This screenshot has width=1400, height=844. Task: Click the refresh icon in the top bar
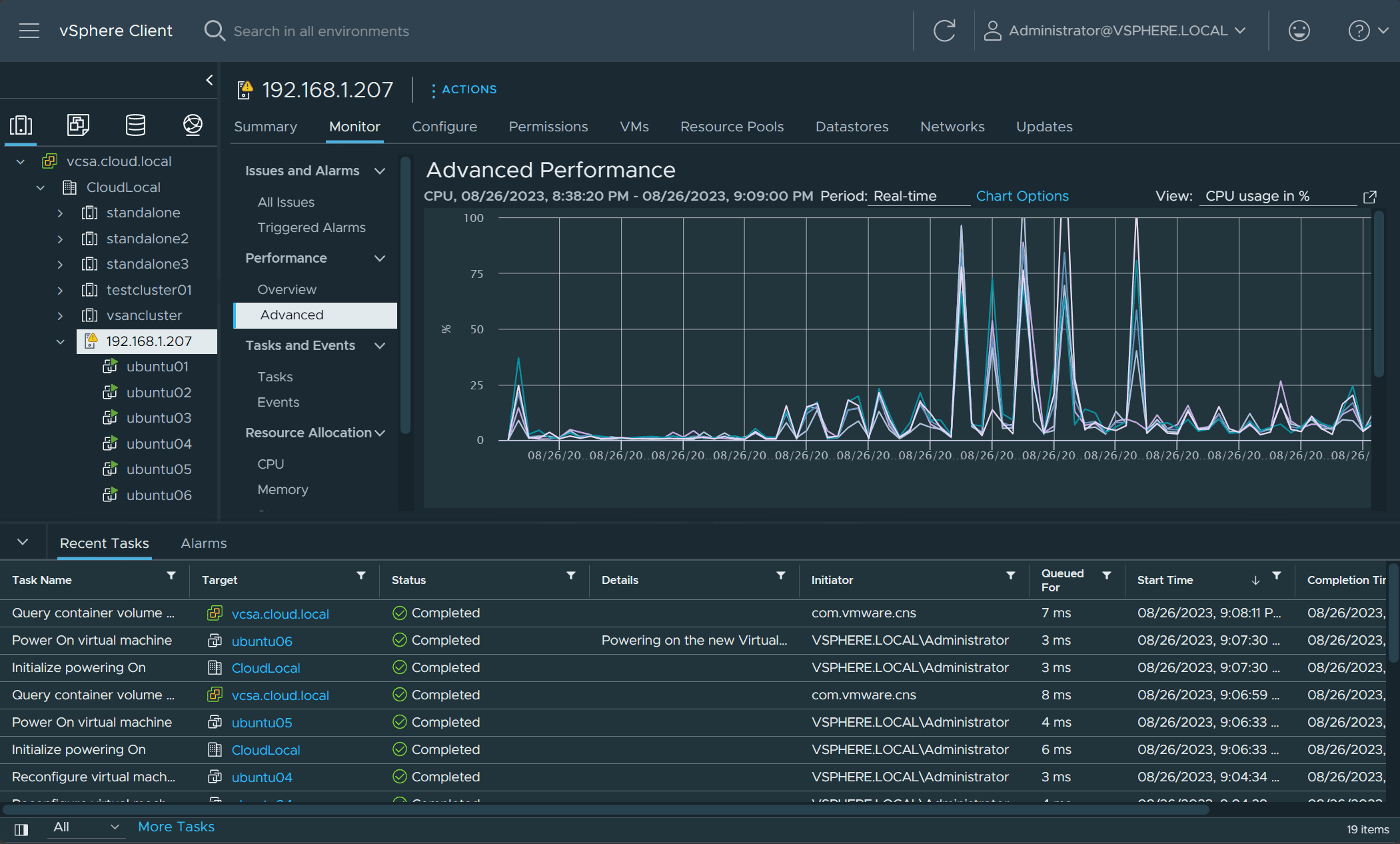[x=944, y=31]
